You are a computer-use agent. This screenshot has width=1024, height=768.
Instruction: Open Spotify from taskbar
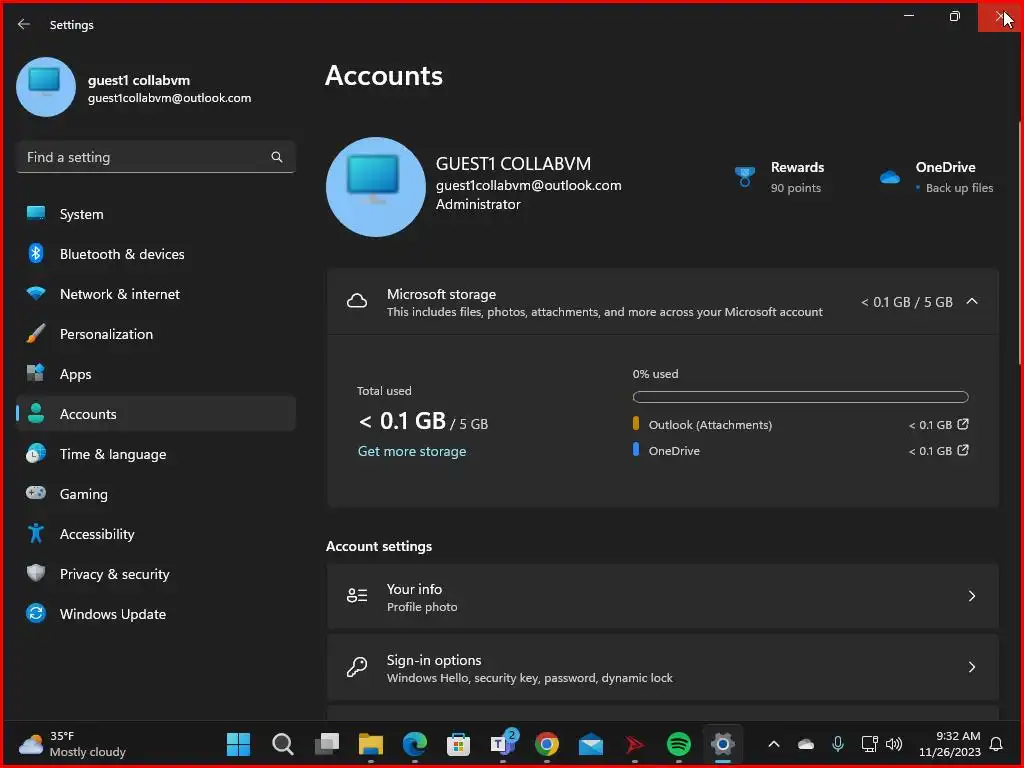tap(679, 744)
